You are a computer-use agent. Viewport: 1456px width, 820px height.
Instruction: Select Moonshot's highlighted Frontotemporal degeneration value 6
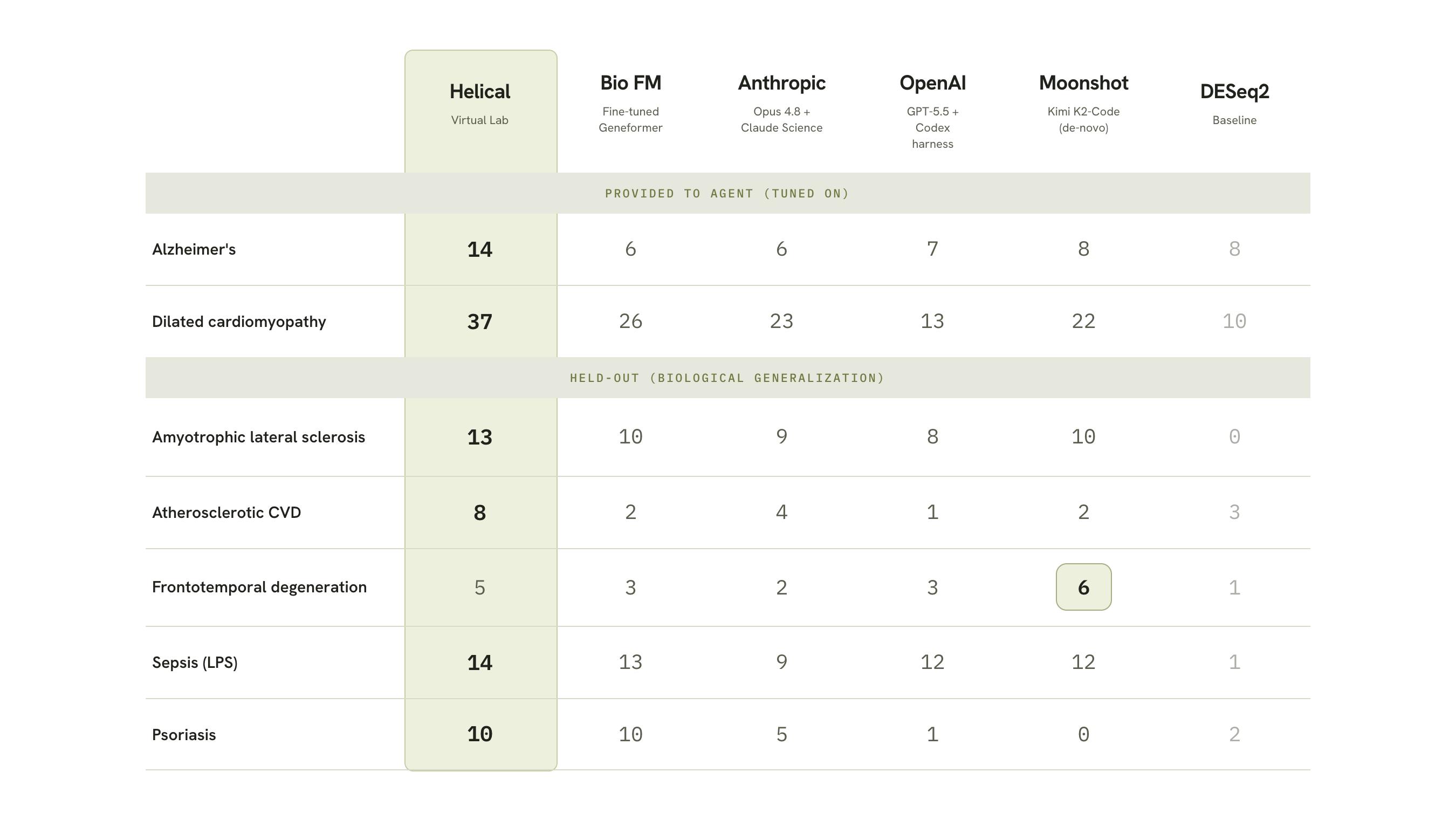pyautogui.click(x=1083, y=587)
